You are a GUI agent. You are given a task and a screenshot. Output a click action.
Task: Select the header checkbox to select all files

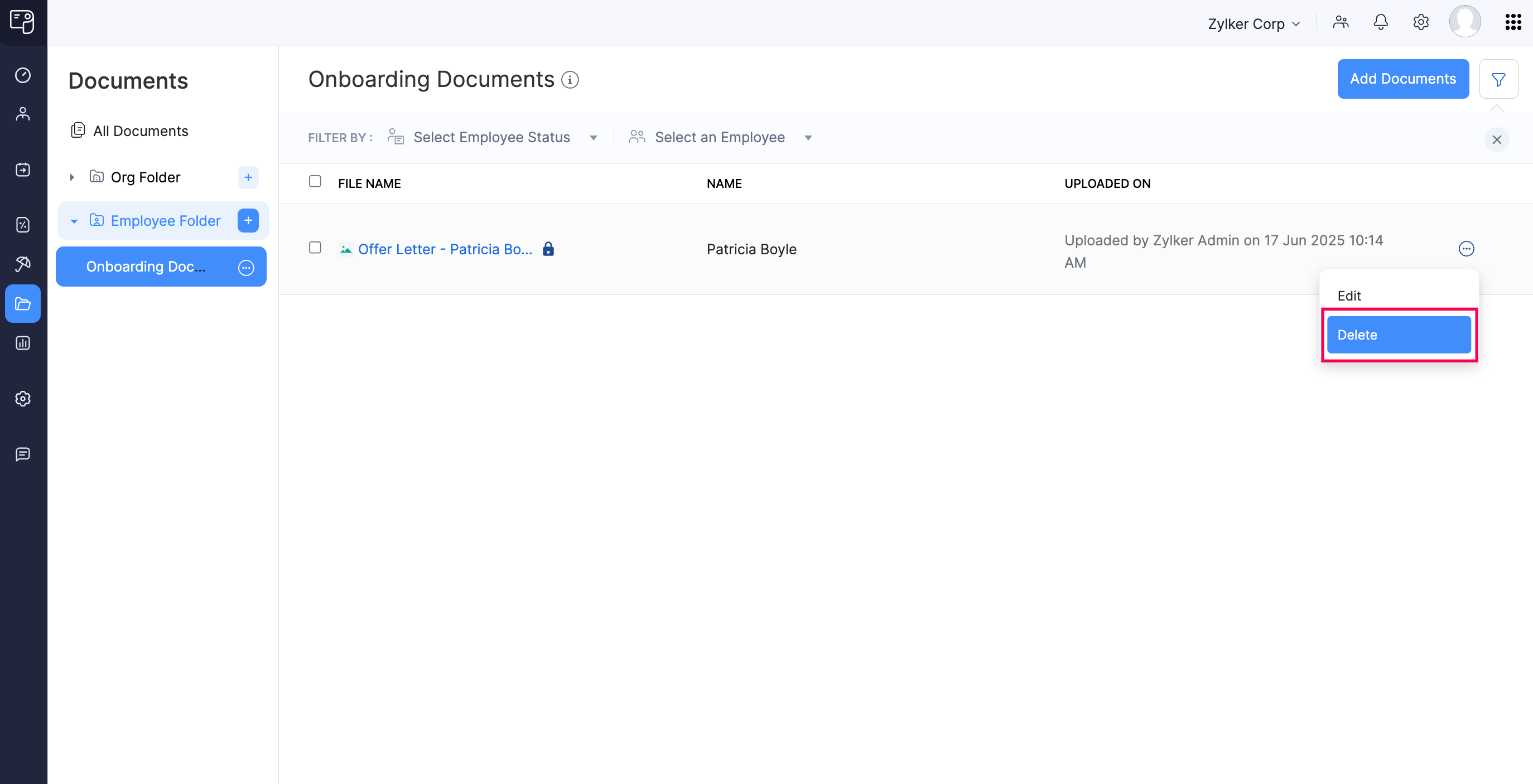pos(315,181)
